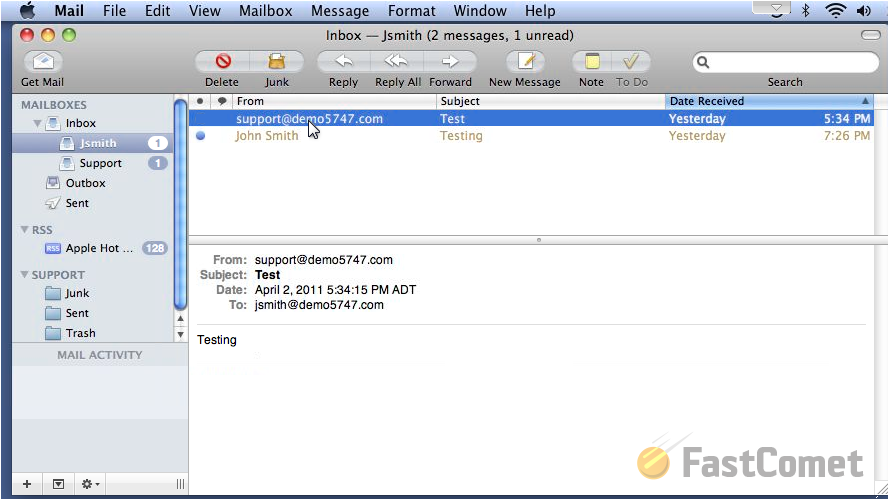Click the MAIL ACTIVITY header
Image resolution: width=889 pixels, height=500 pixels.
[100, 355]
